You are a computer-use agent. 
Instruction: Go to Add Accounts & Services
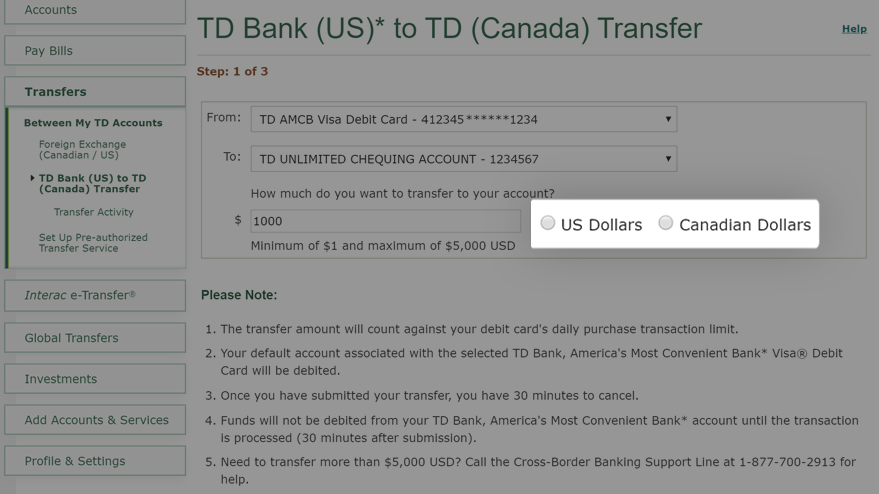coord(95,419)
